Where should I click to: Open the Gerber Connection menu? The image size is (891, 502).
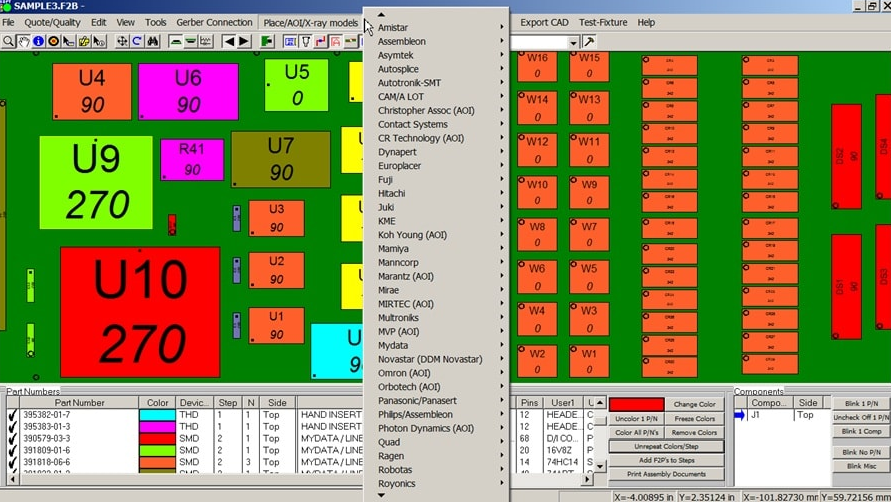(x=214, y=22)
